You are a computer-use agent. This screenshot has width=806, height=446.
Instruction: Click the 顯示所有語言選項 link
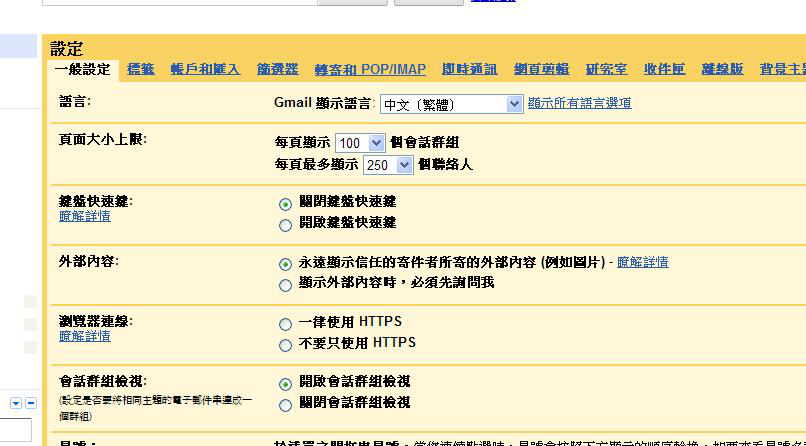point(579,103)
